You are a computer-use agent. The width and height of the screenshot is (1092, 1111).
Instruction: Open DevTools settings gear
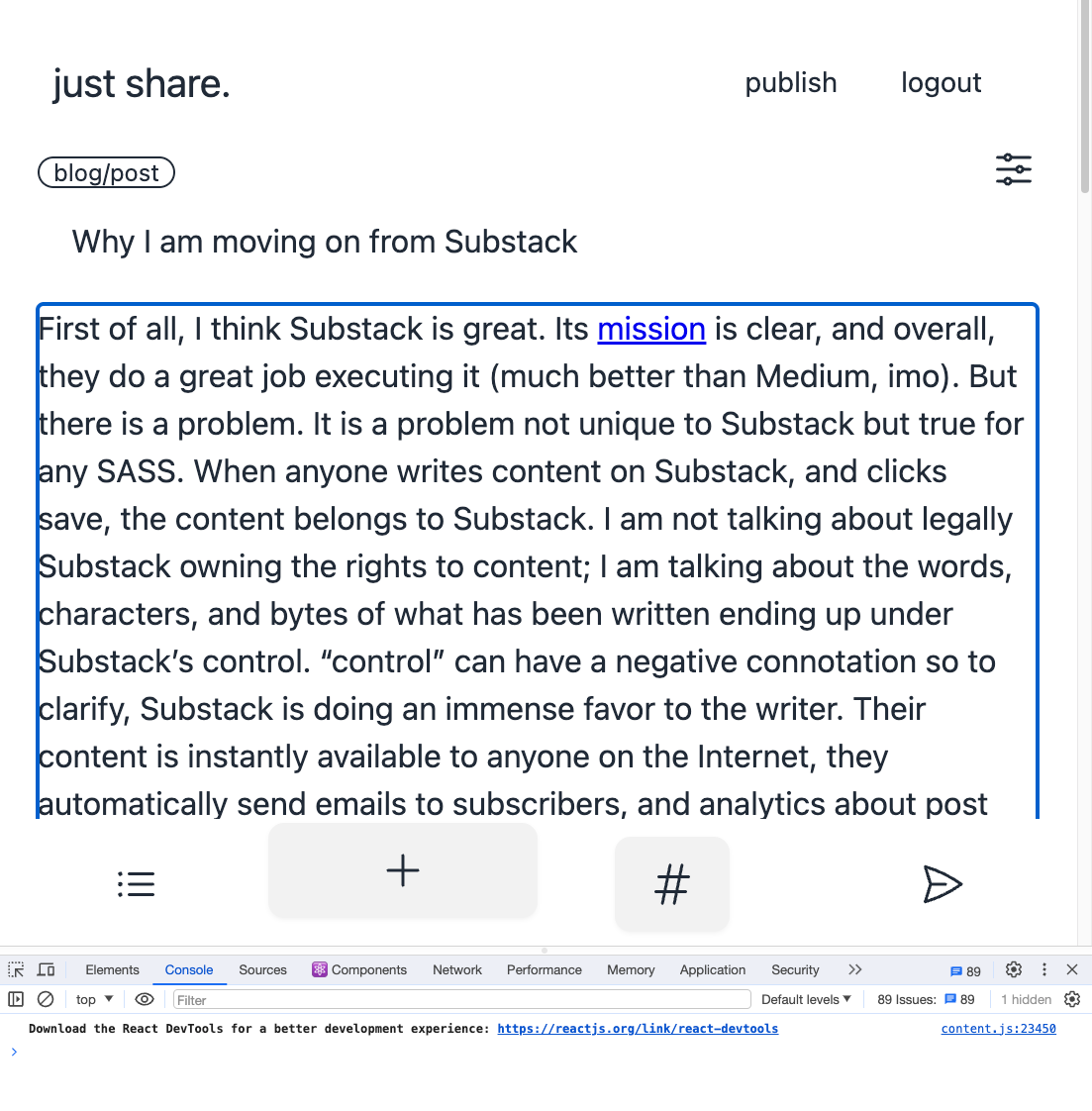(x=1013, y=969)
